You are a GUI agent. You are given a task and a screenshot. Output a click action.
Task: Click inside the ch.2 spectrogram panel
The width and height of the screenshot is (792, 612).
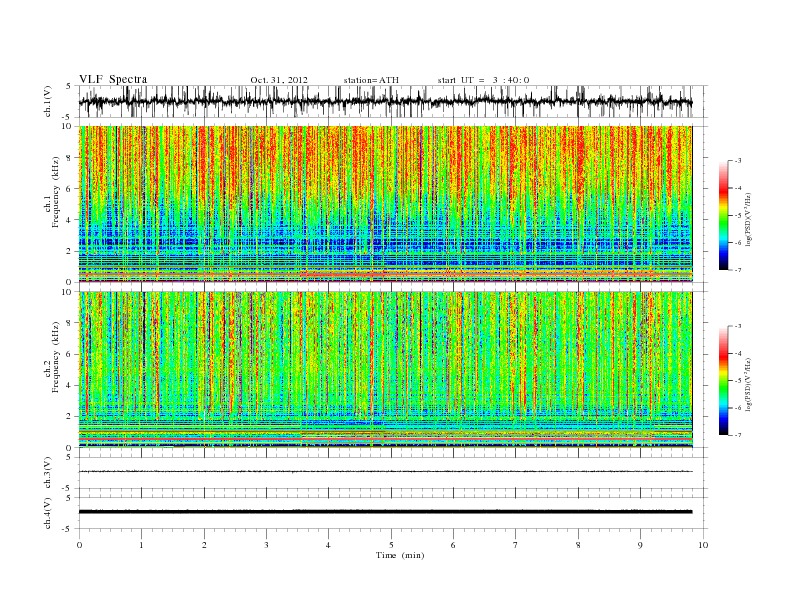pyautogui.click(x=385, y=370)
